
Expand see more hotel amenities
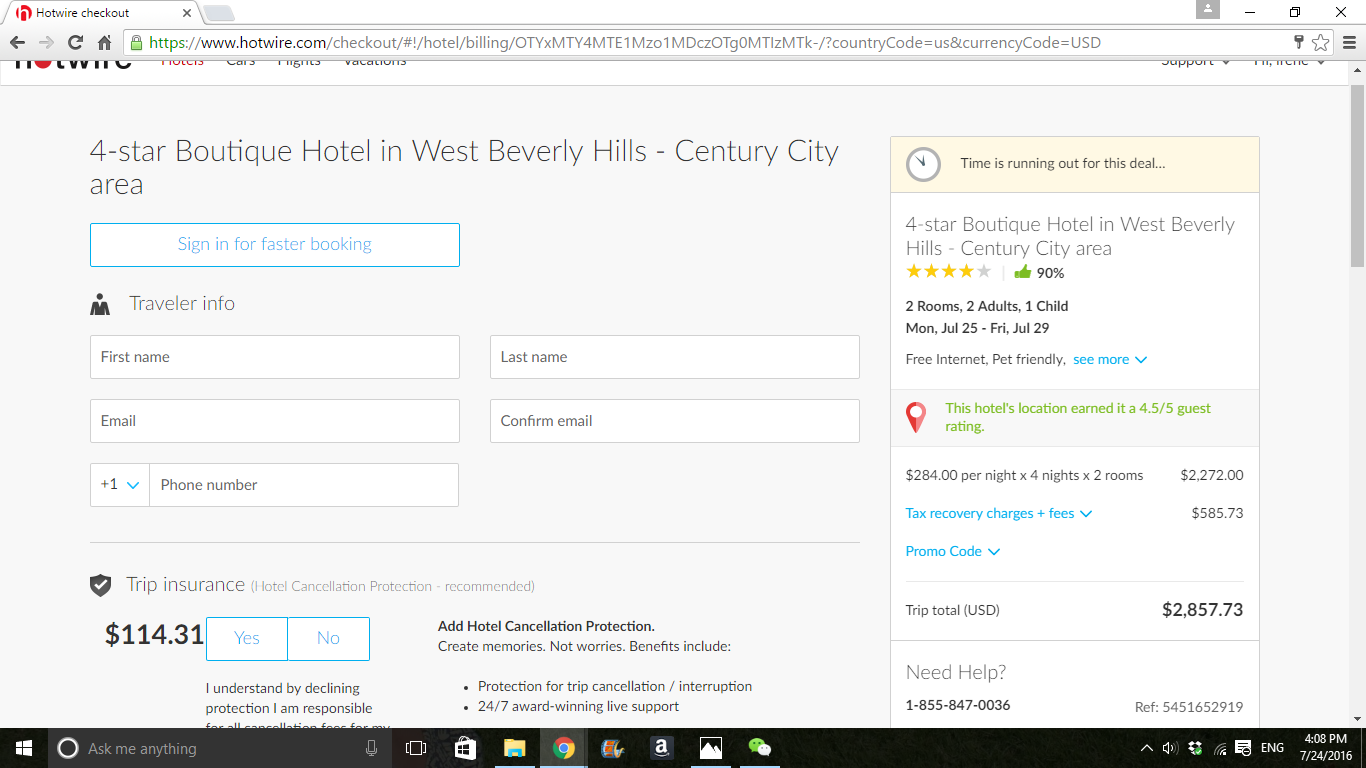(x=1109, y=359)
